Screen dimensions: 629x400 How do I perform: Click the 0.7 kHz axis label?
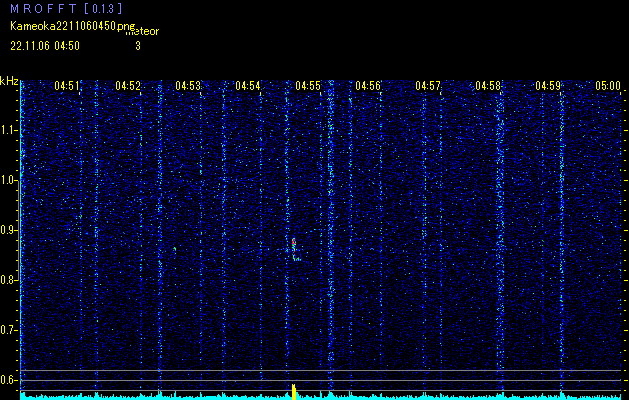tap(9, 330)
